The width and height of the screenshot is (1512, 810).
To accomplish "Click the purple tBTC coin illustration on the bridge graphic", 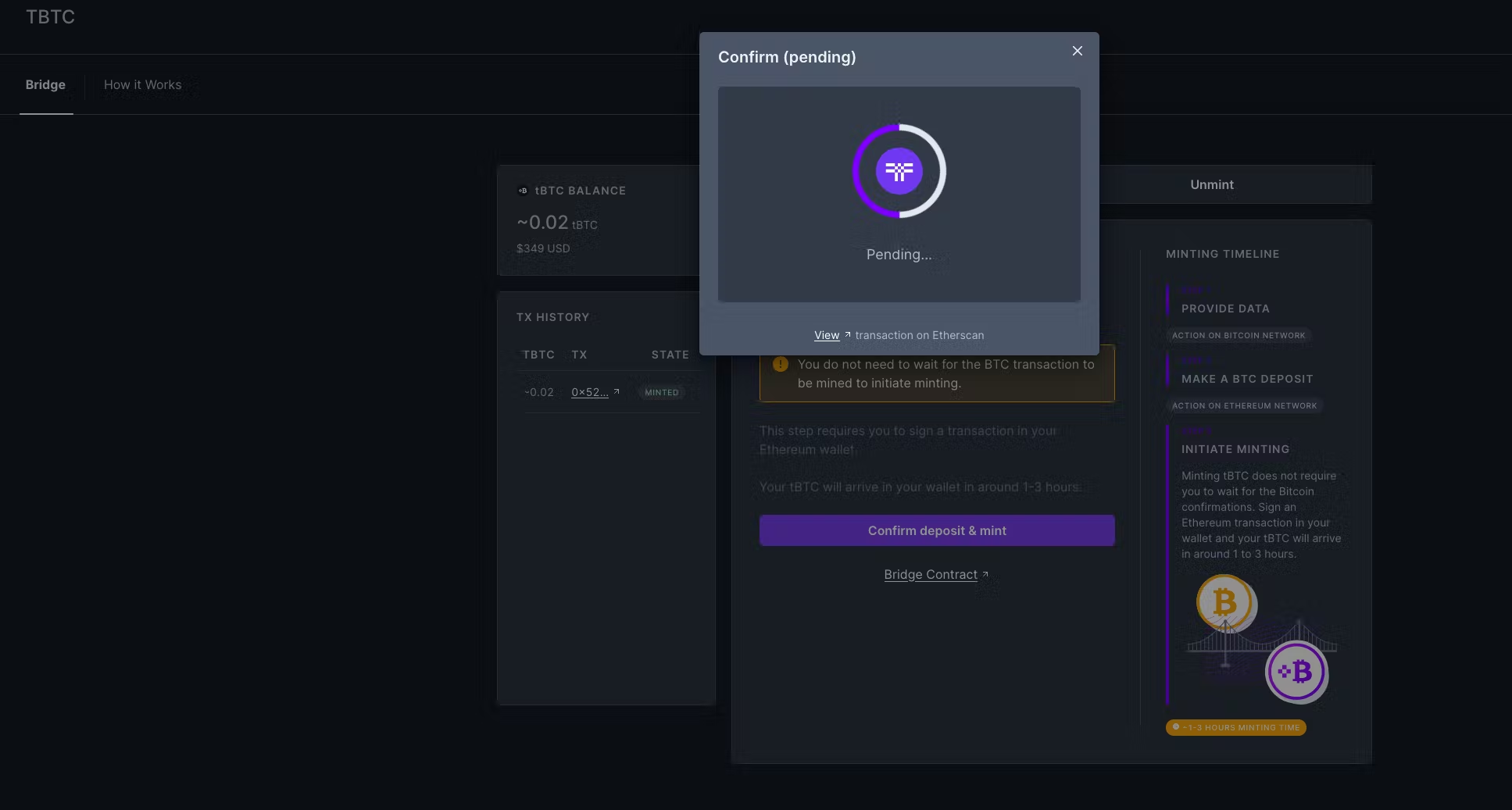I will click(x=1296, y=671).
